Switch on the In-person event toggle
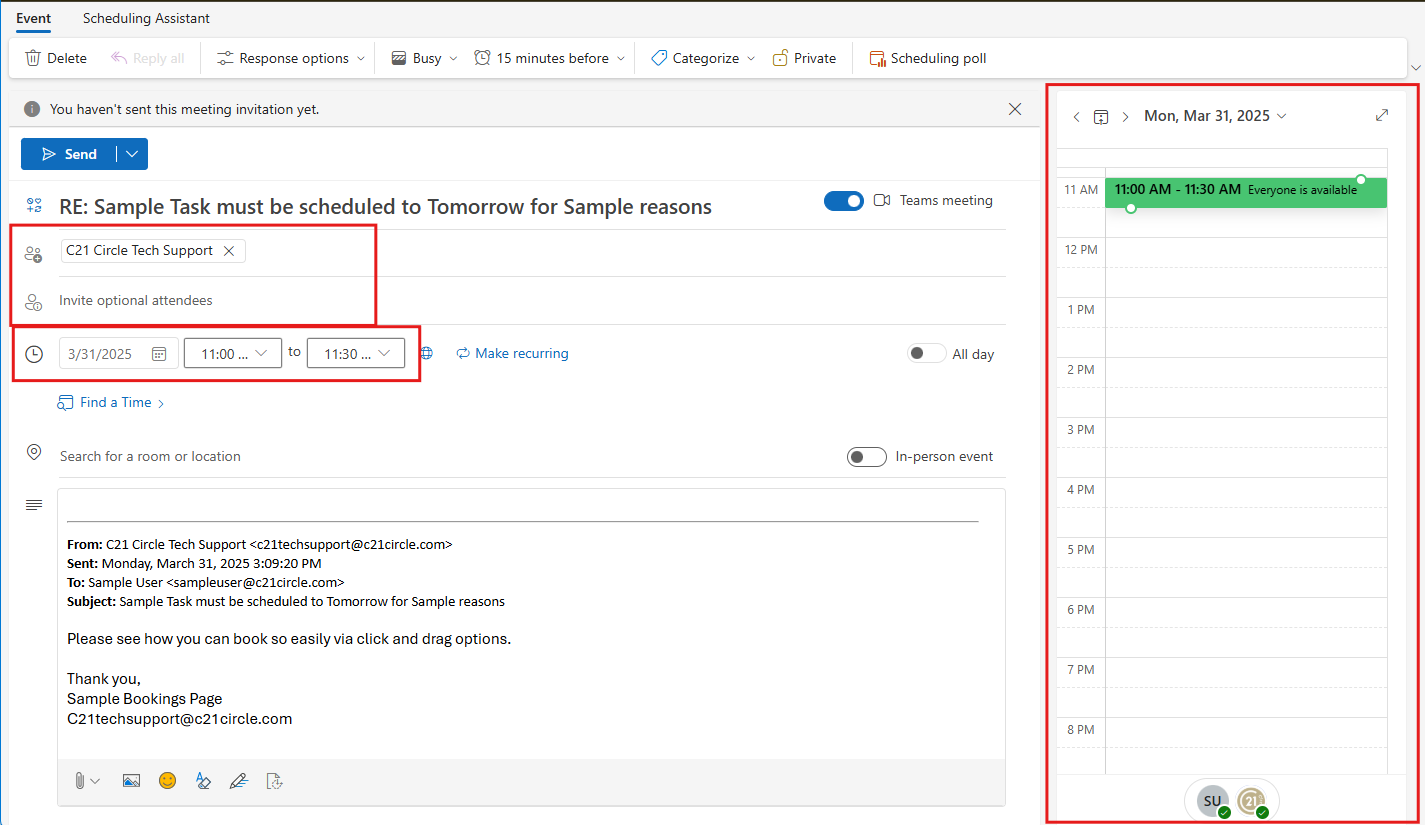Viewport: 1425px width, 825px height. [866, 457]
